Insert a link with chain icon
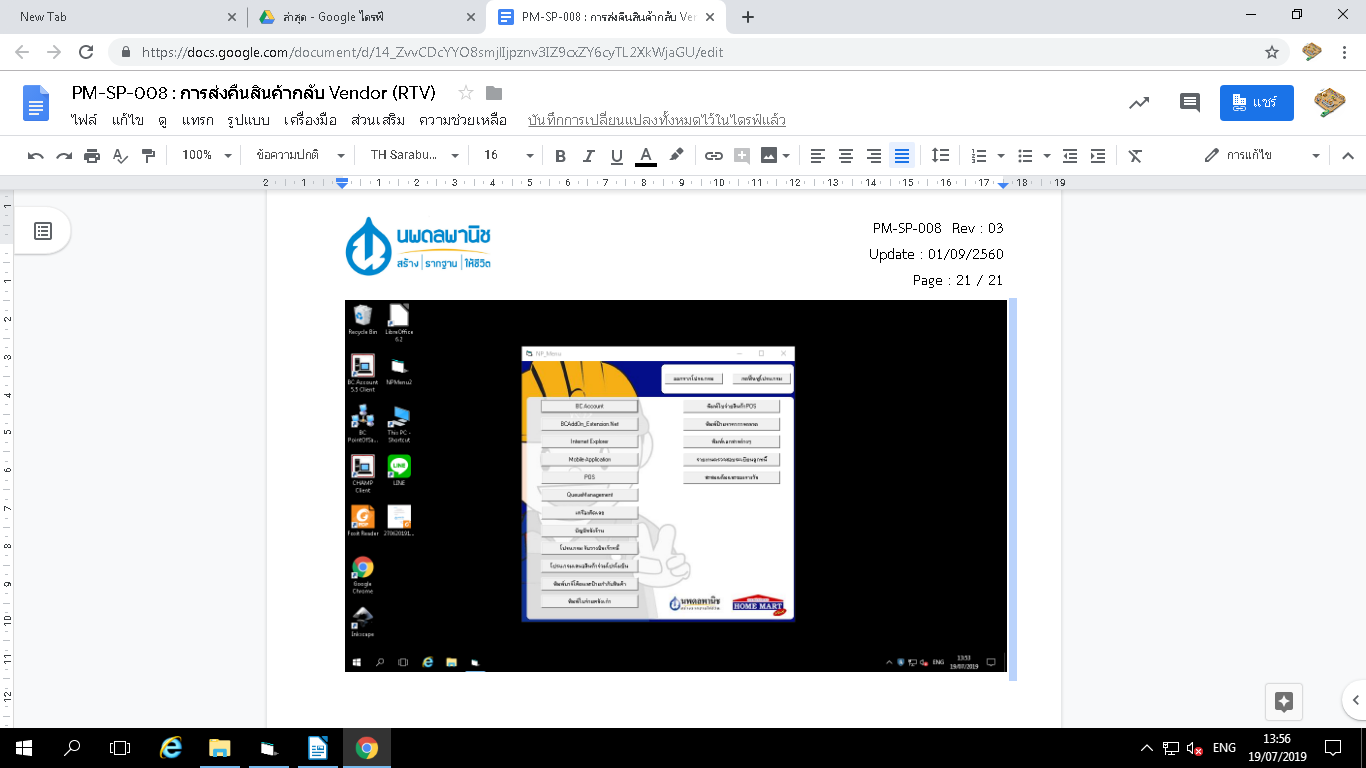 713,156
